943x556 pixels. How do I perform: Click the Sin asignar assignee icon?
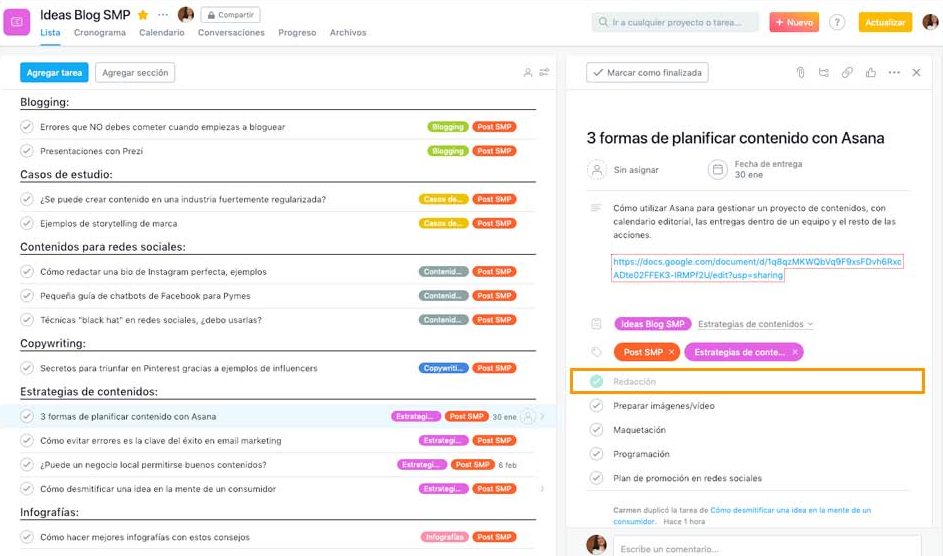[597, 170]
